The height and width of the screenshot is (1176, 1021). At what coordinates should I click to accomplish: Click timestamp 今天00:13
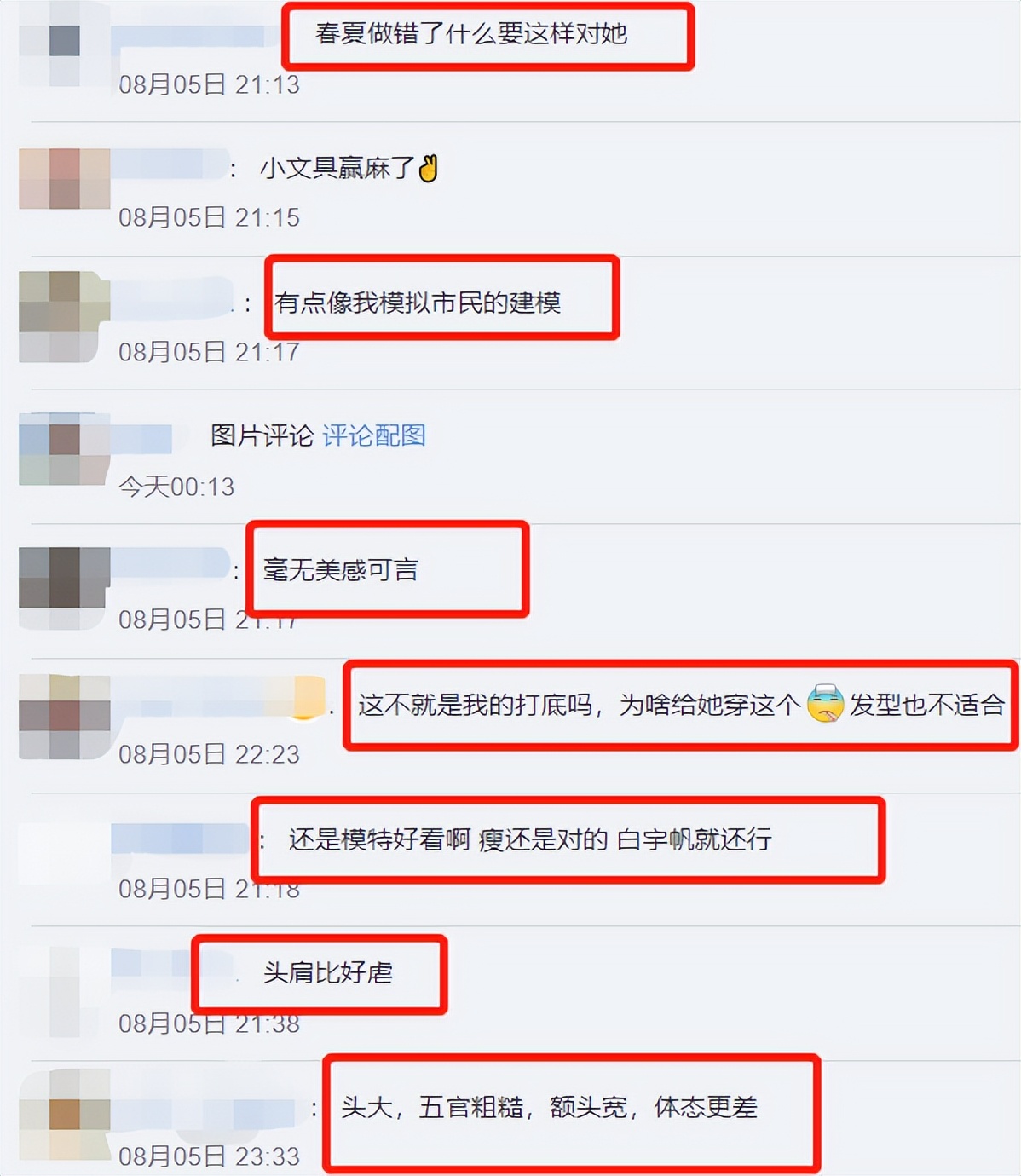(x=176, y=487)
